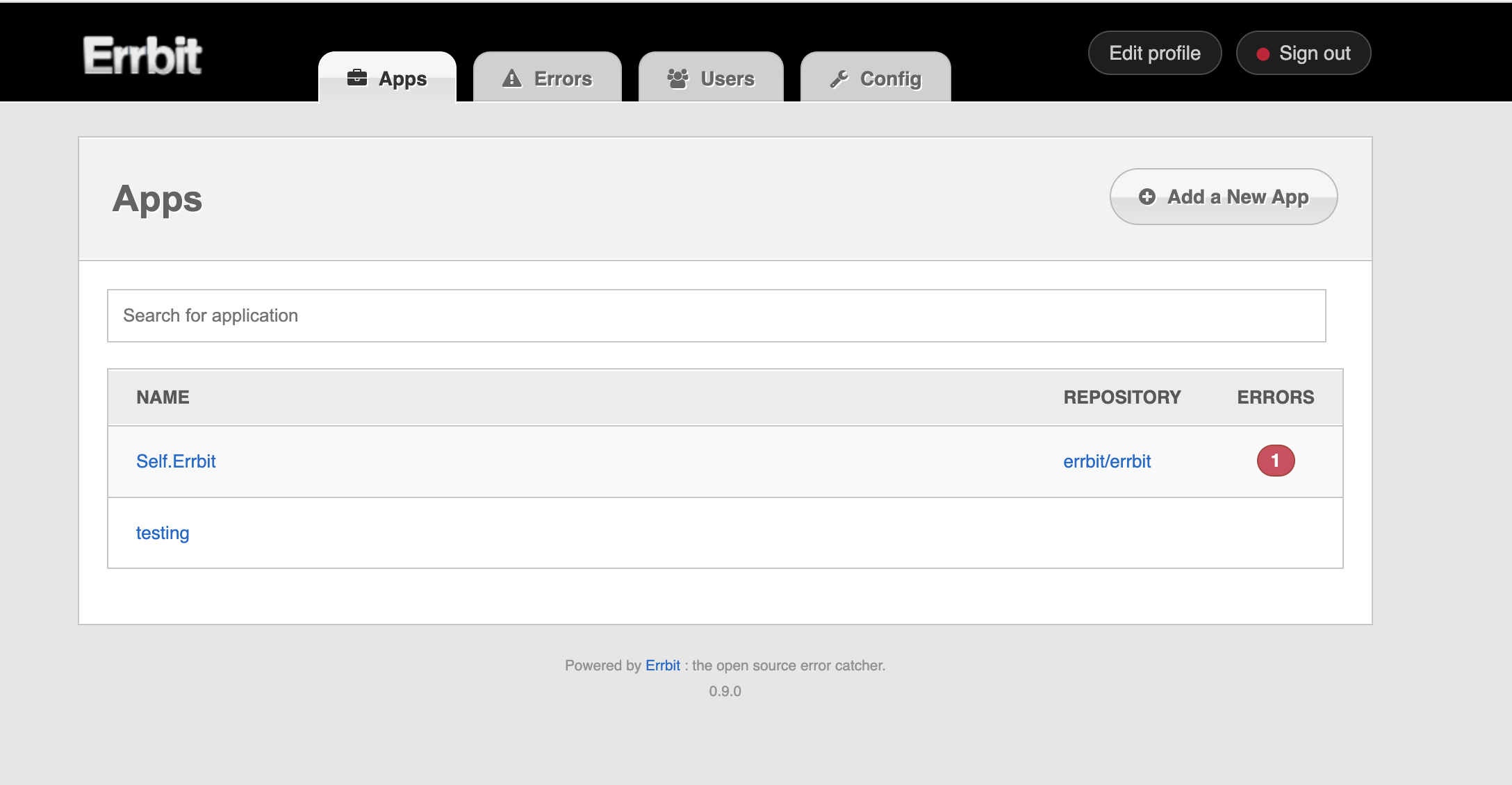This screenshot has height=785, width=1512.
Task: Open the Config tab
Action: (876, 77)
